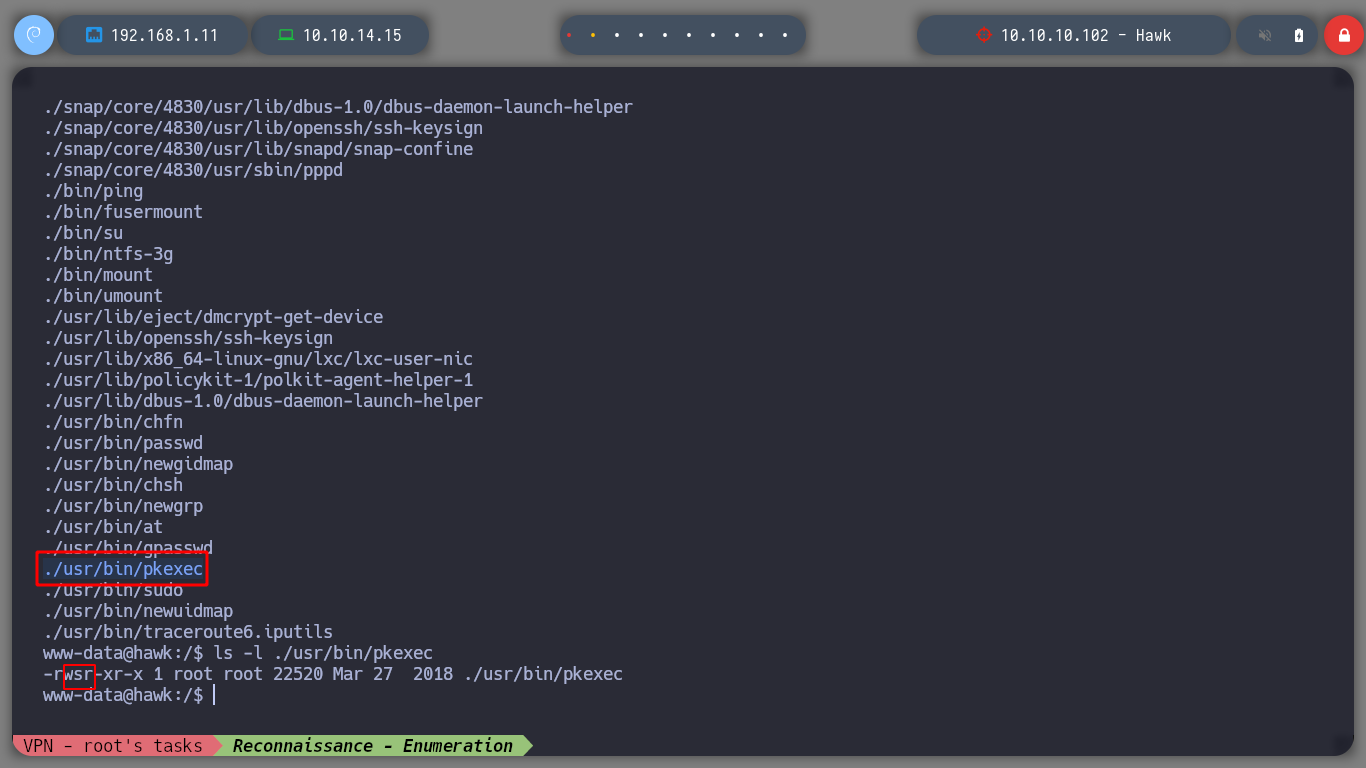Click the "22520 Mar 27 2018" file details text
The image size is (1366, 768).
(x=364, y=674)
